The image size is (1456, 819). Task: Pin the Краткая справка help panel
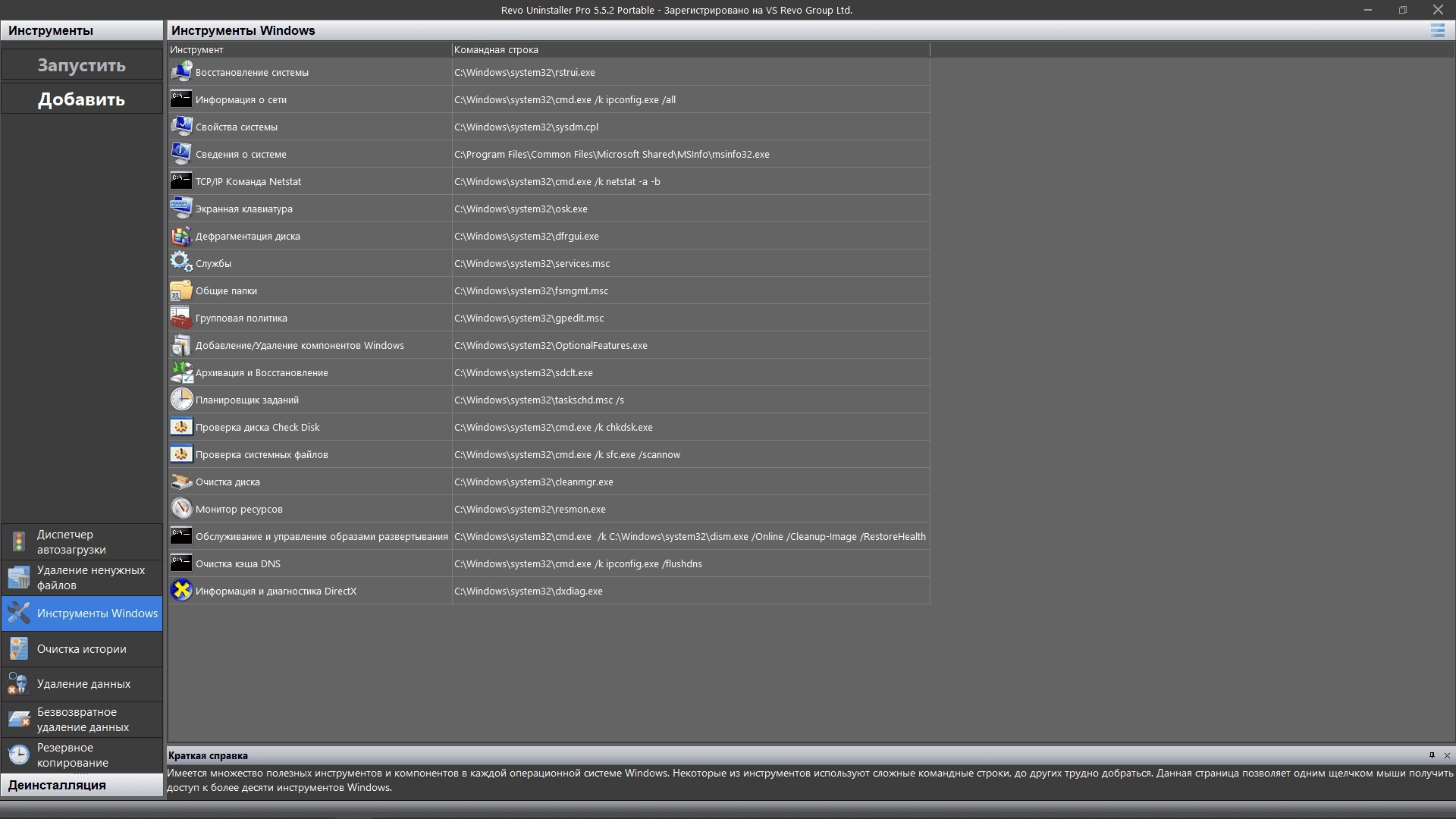click(x=1432, y=755)
